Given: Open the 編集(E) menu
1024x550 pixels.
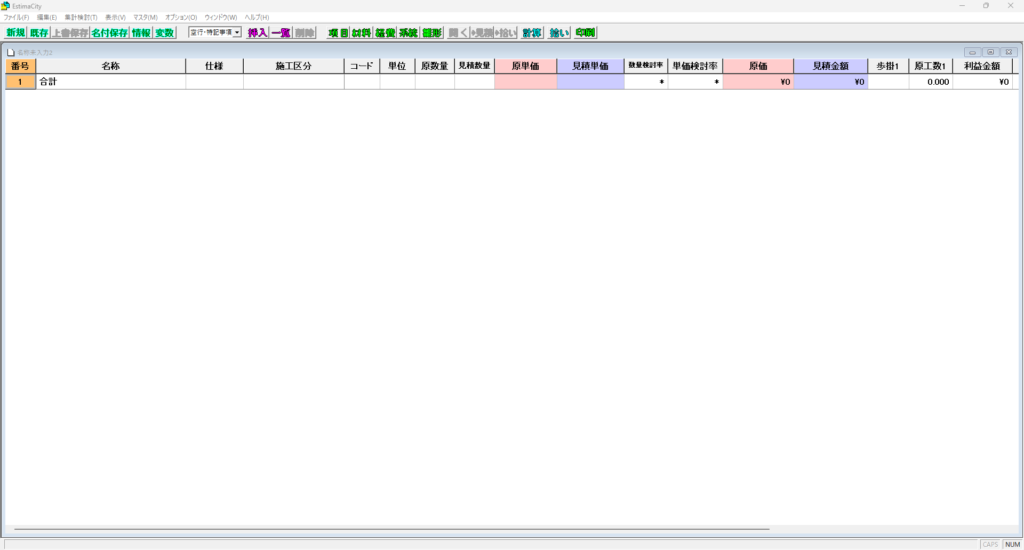Looking at the screenshot, I should click(46, 18).
